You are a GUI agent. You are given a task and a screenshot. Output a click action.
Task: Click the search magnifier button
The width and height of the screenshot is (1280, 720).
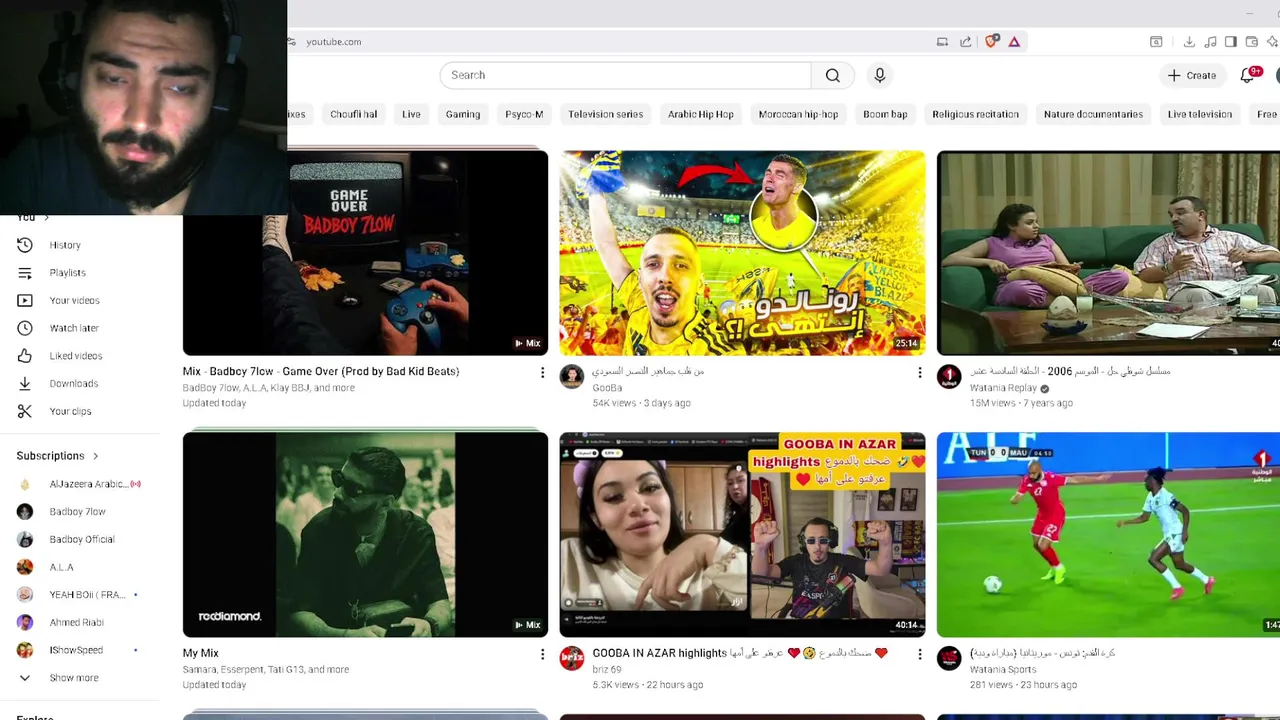tap(832, 75)
